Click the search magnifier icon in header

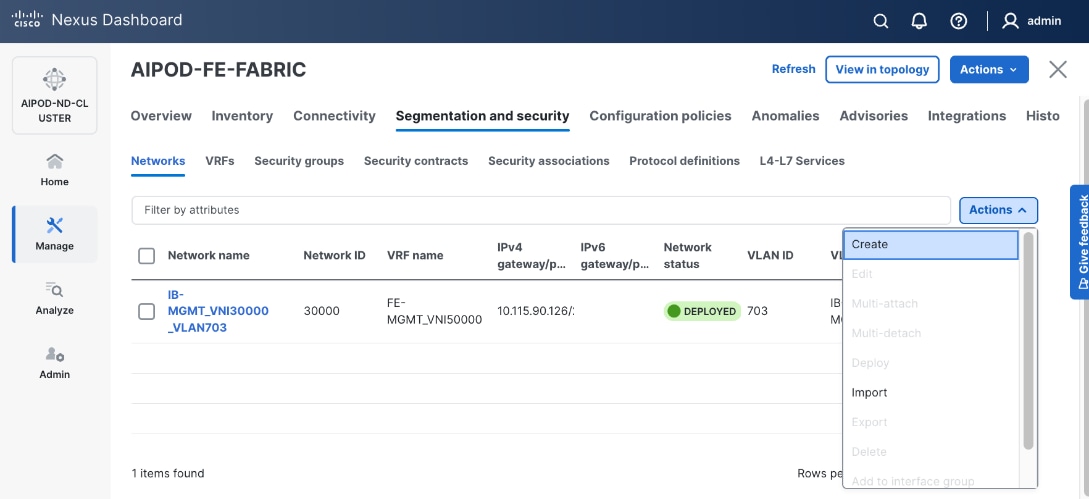881,21
